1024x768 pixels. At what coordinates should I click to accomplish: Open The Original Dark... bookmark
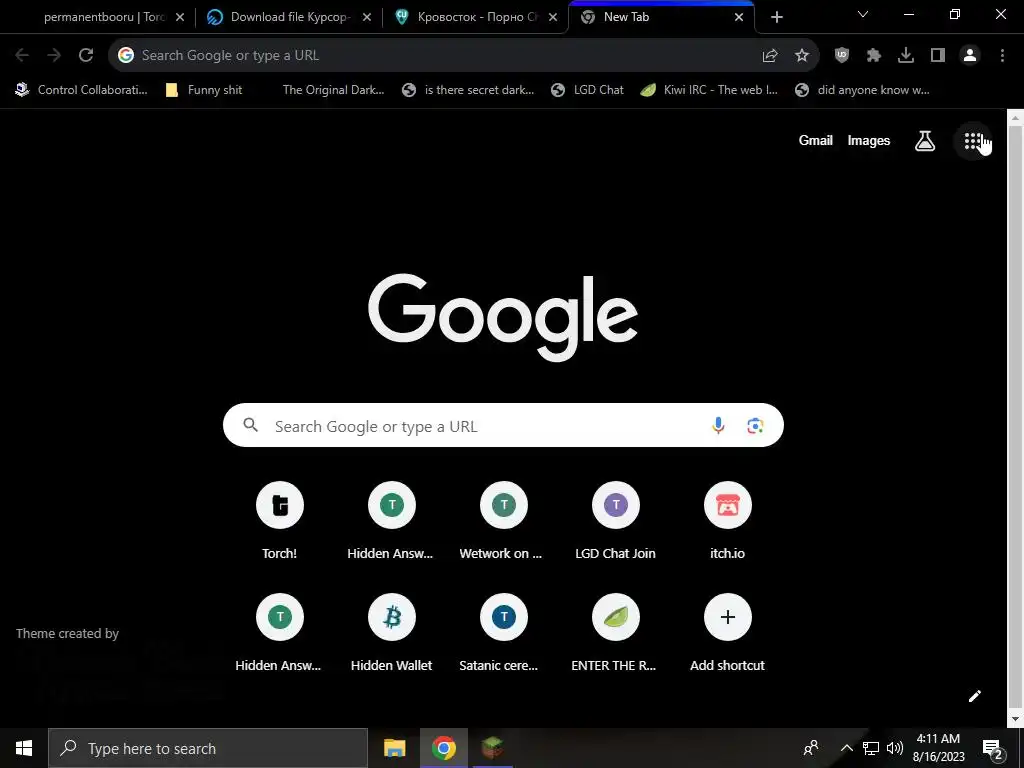coord(333,90)
